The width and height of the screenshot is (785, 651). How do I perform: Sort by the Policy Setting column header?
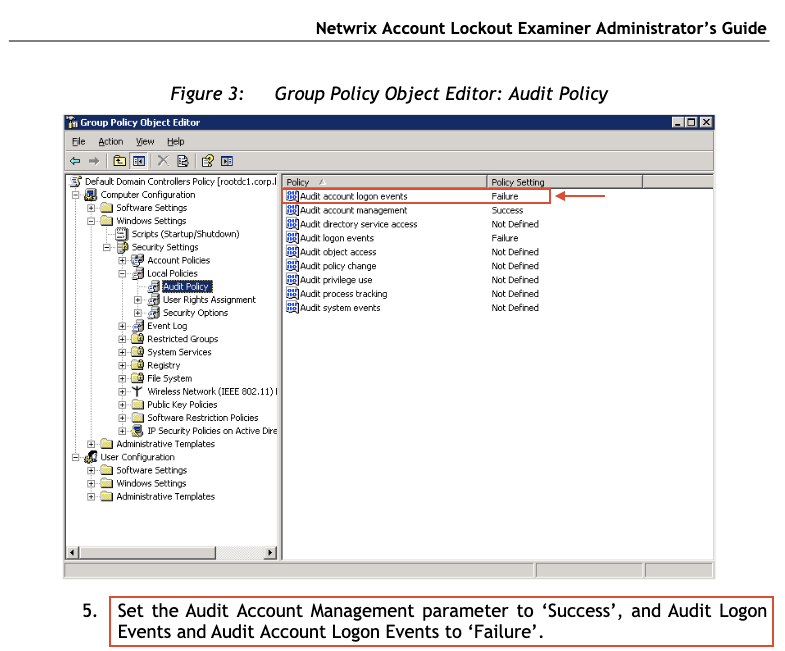565,182
